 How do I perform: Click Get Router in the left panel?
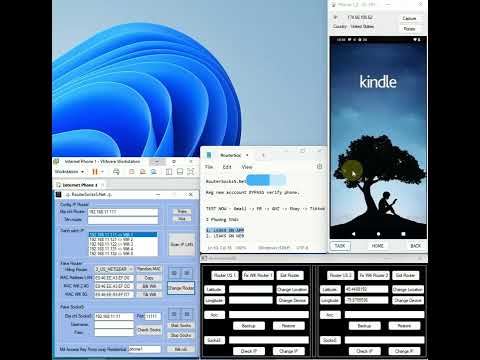click(290, 275)
